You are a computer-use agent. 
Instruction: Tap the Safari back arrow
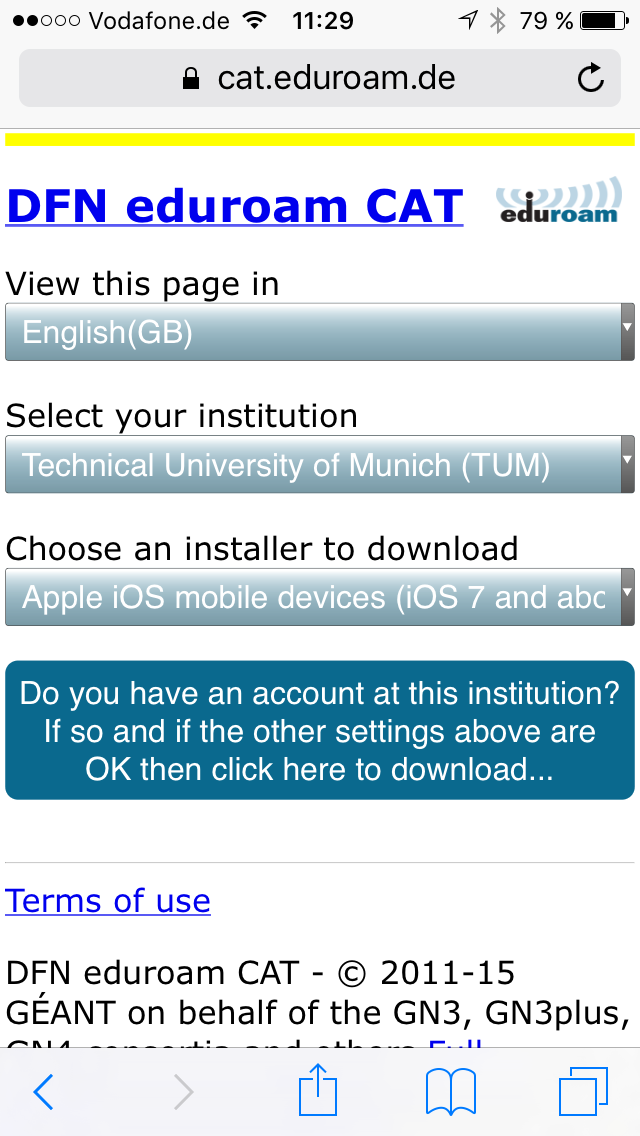coord(43,1093)
